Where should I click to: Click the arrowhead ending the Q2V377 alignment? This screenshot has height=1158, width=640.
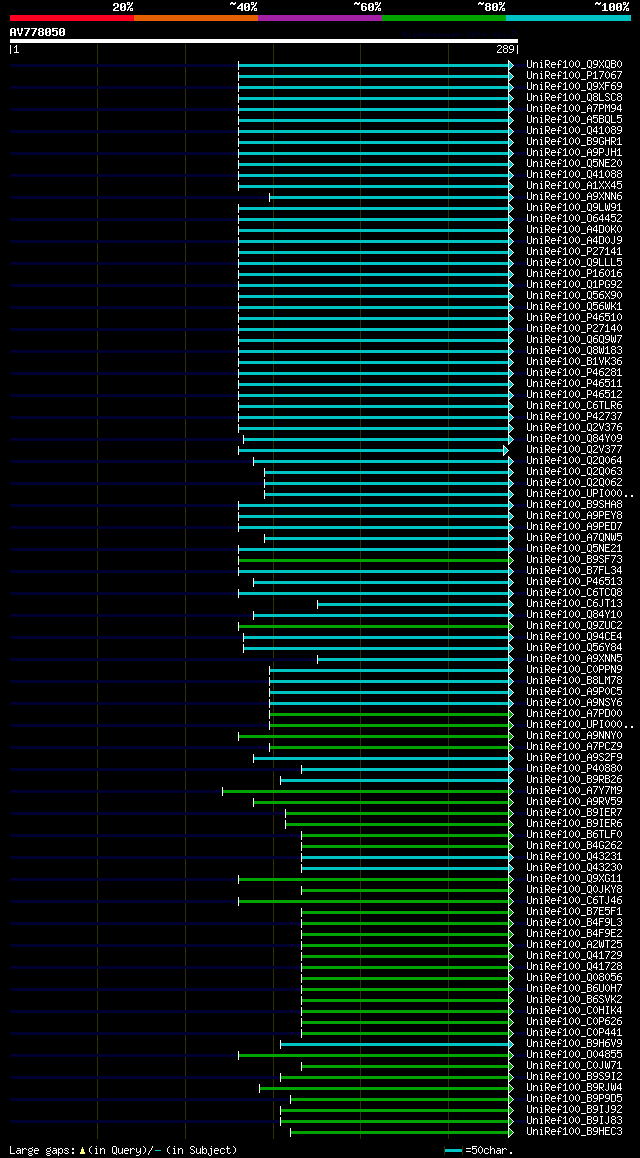(506, 450)
